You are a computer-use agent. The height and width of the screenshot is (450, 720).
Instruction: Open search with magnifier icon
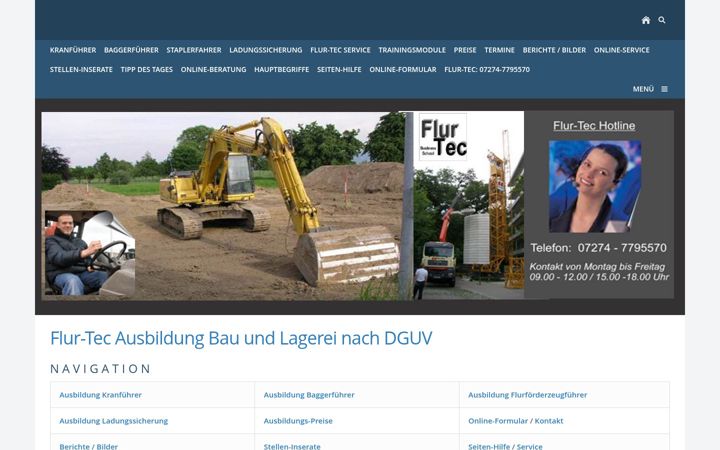[x=662, y=20]
